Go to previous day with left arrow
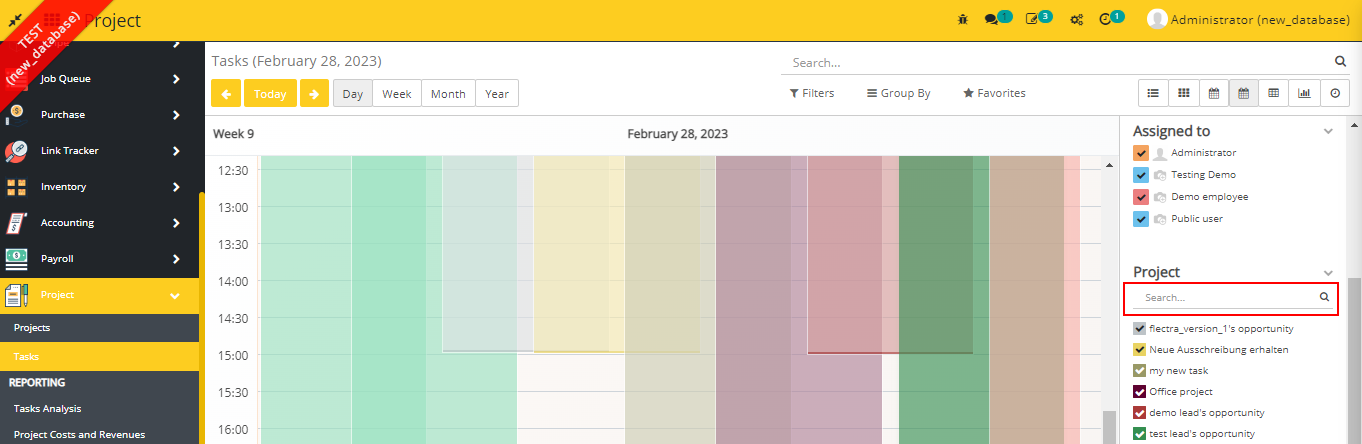The image size is (1362, 444). click(225, 93)
